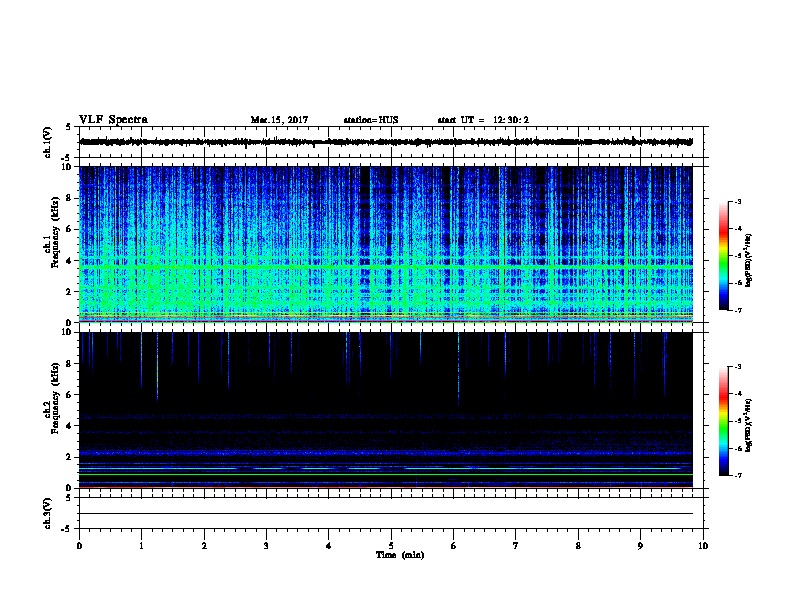Click the ch.1 frequency axis tick "6"
This screenshot has width=792, height=612.
tap(69, 229)
